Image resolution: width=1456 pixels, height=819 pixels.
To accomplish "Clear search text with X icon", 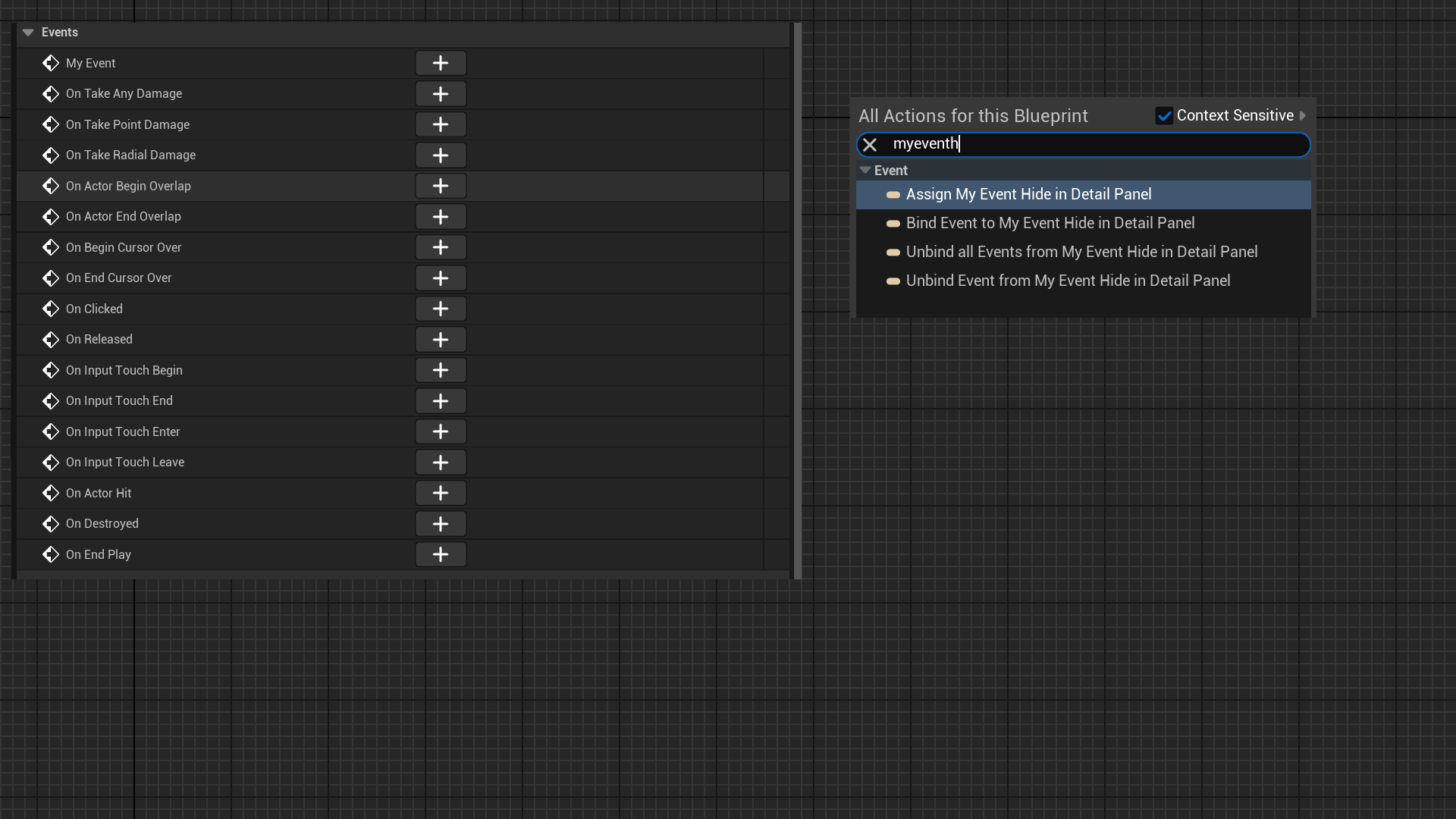I will click(x=870, y=145).
